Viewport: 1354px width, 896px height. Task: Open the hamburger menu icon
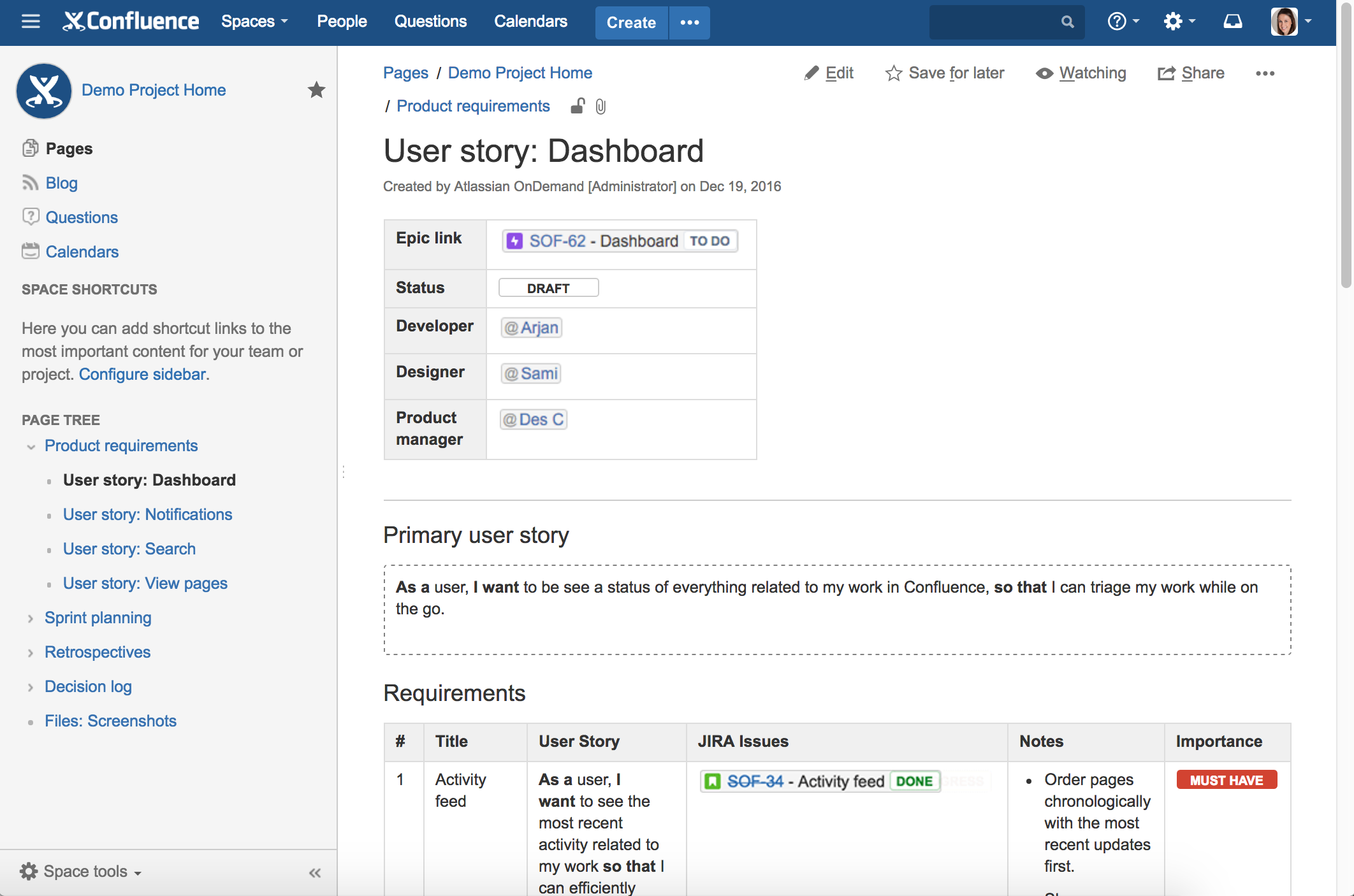pyautogui.click(x=30, y=21)
